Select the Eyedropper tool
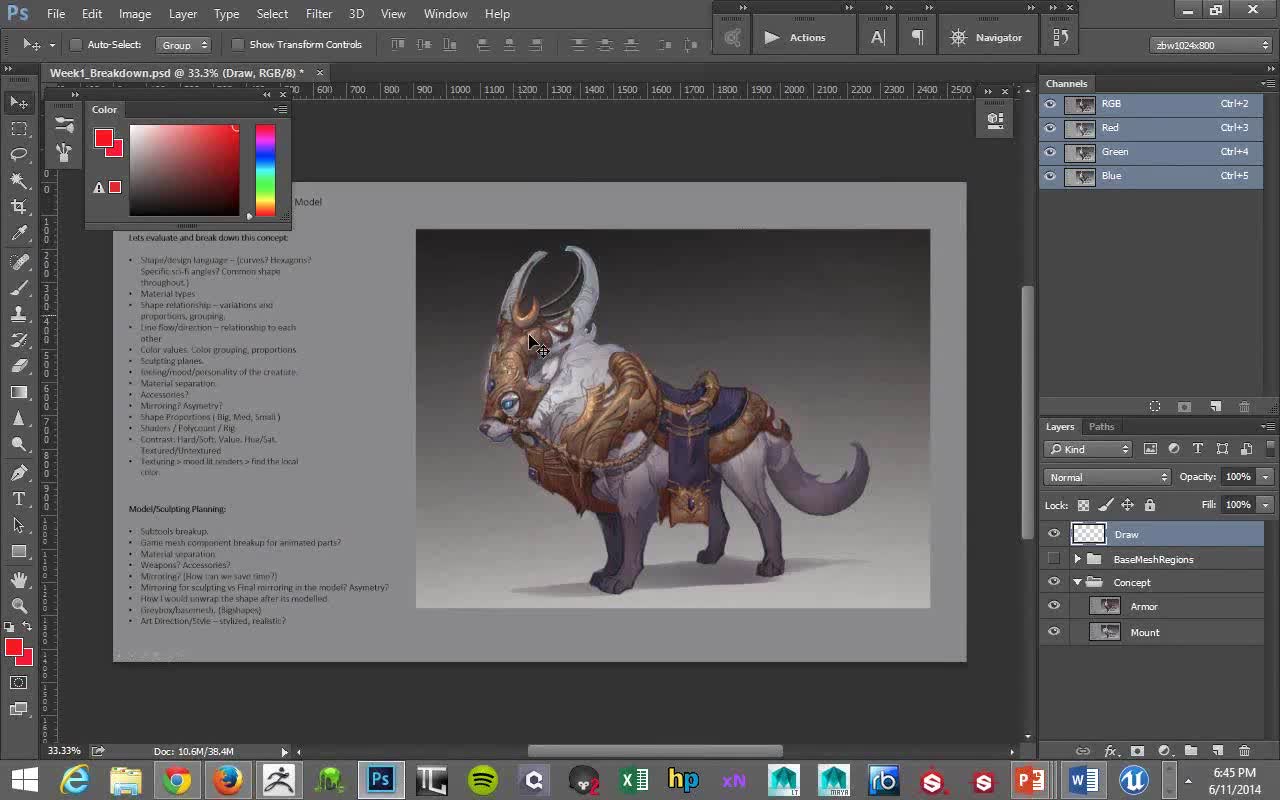This screenshot has height=800, width=1280. (x=19, y=233)
